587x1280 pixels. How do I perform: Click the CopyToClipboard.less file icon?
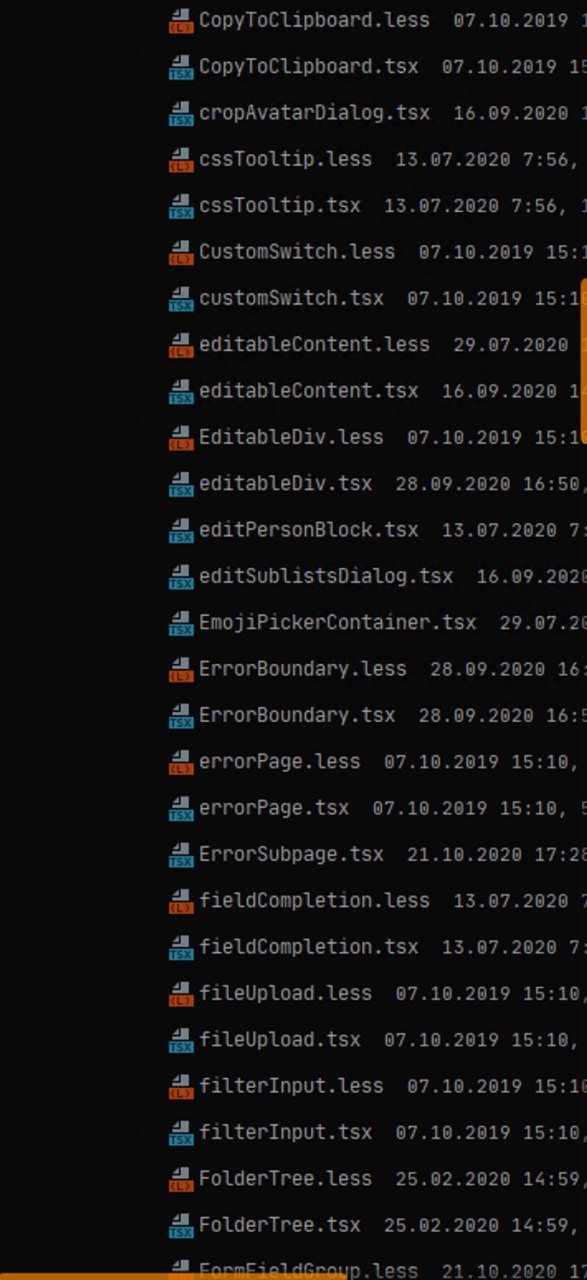click(181, 20)
